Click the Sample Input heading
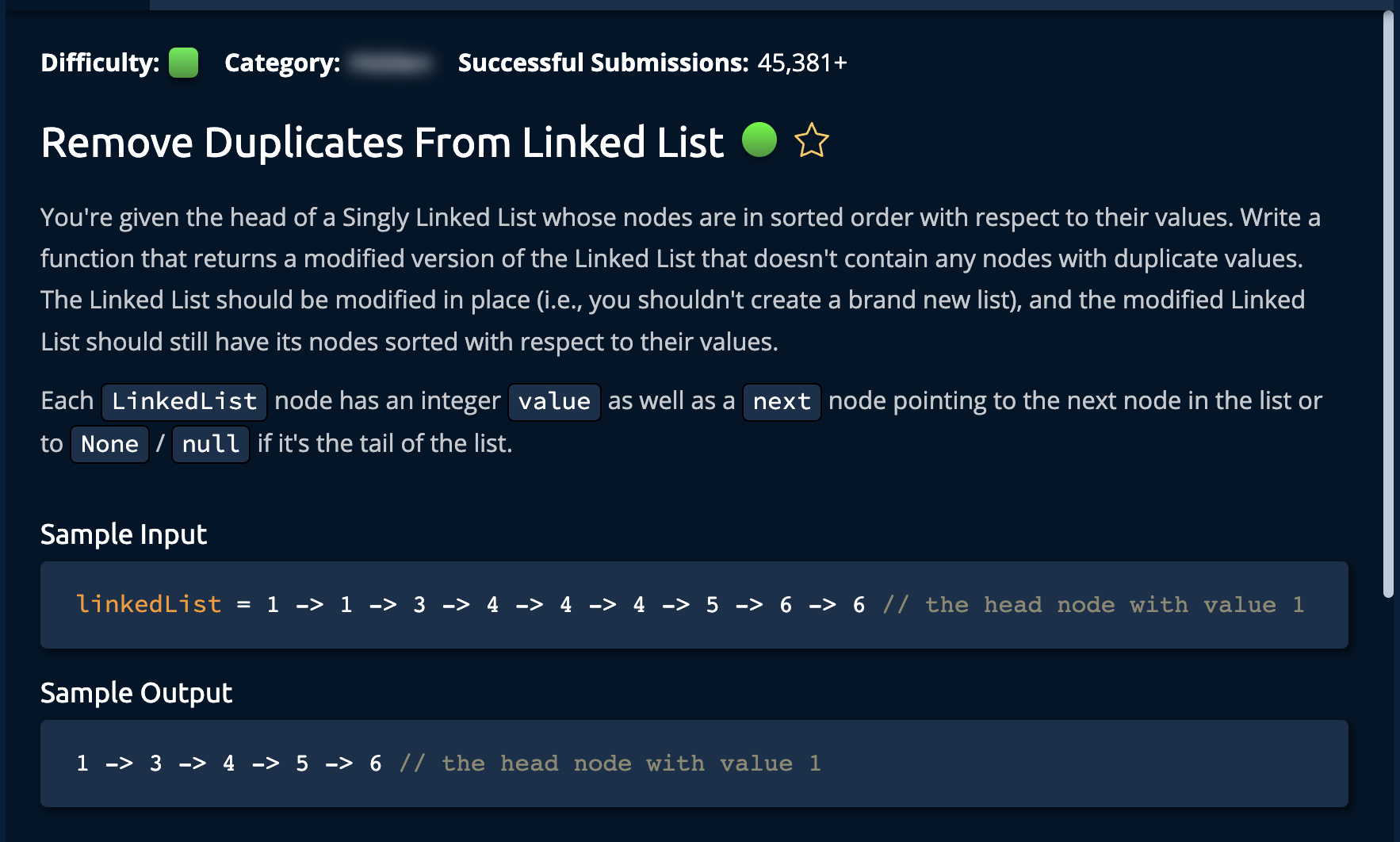Viewport: 1400px width, 842px height. coord(124,534)
